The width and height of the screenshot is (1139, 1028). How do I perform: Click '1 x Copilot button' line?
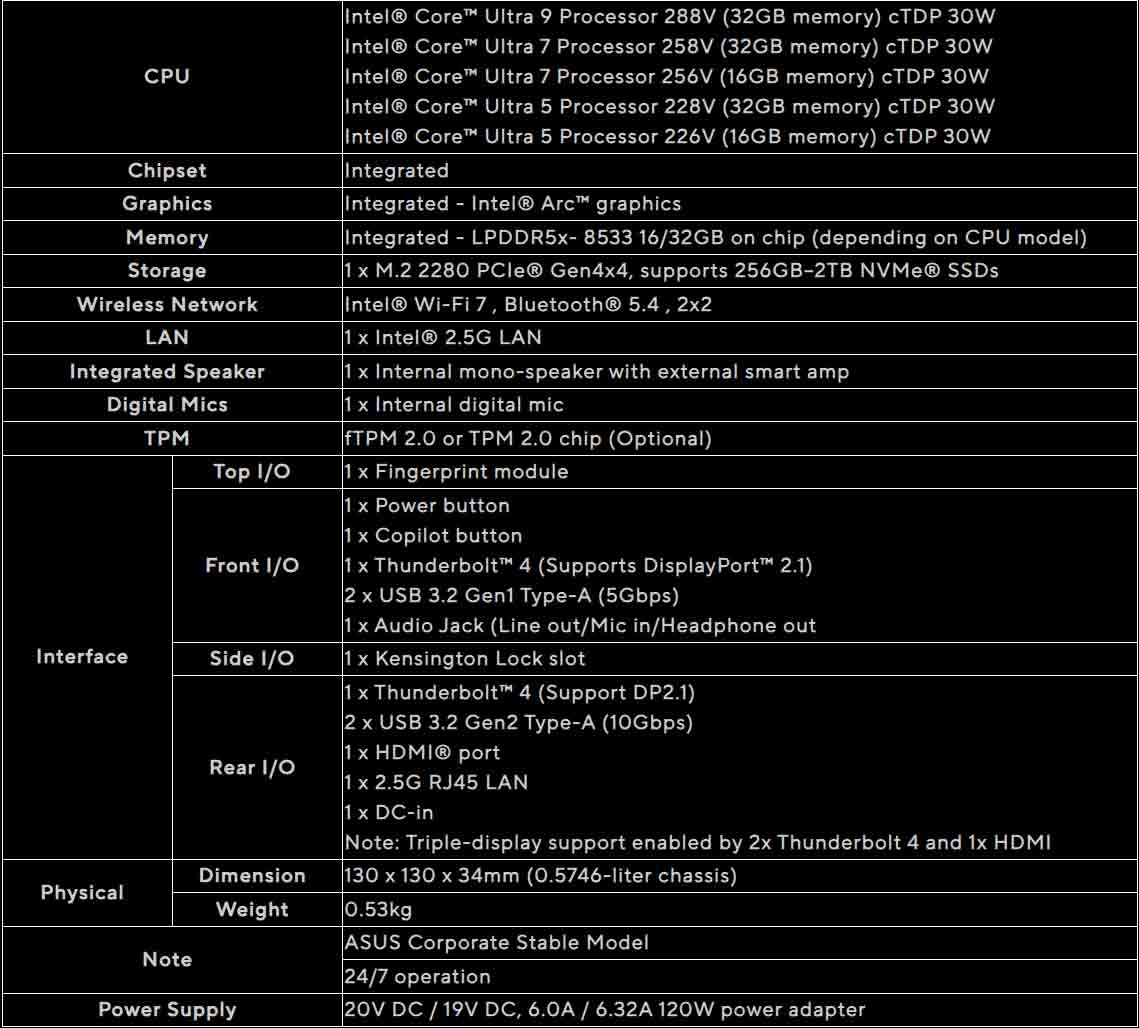pos(433,535)
